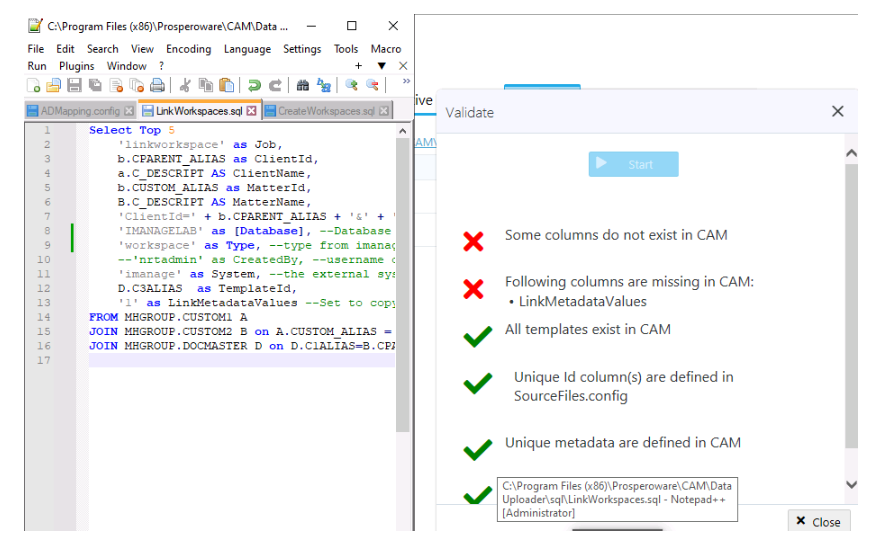Open the Tools menu

point(346,49)
